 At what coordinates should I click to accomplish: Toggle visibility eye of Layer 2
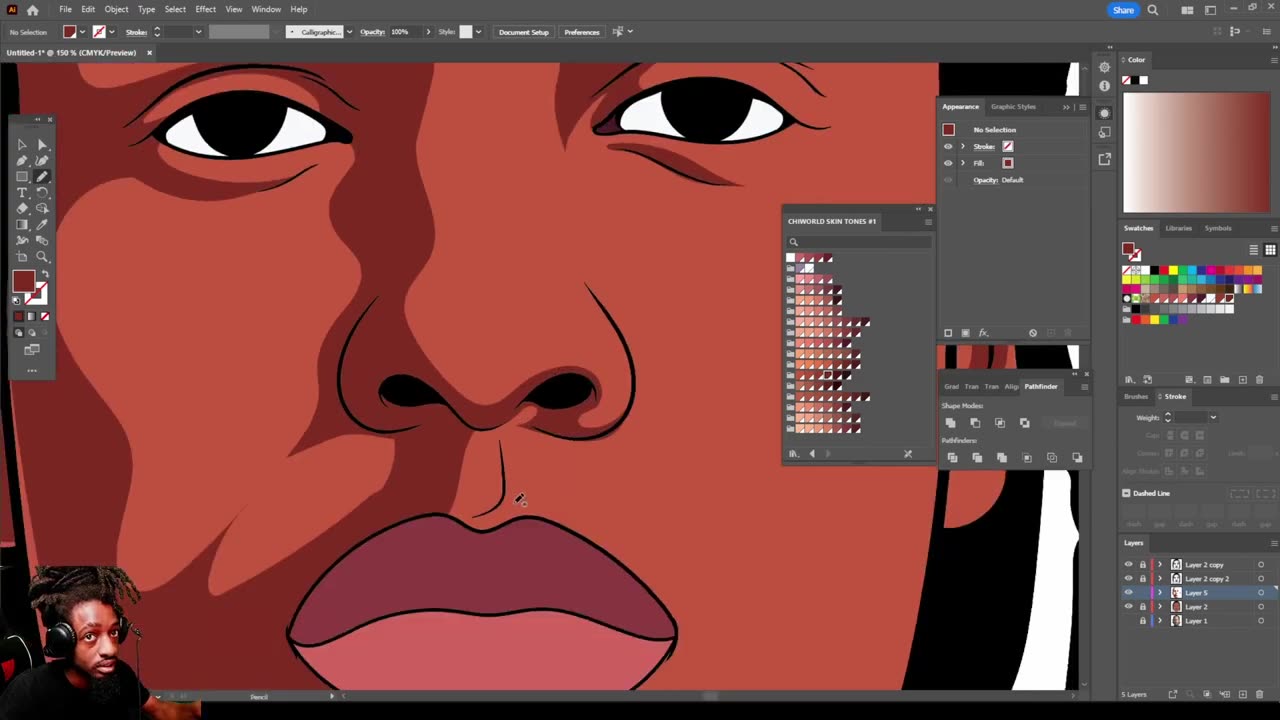(x=1129, y=607)
